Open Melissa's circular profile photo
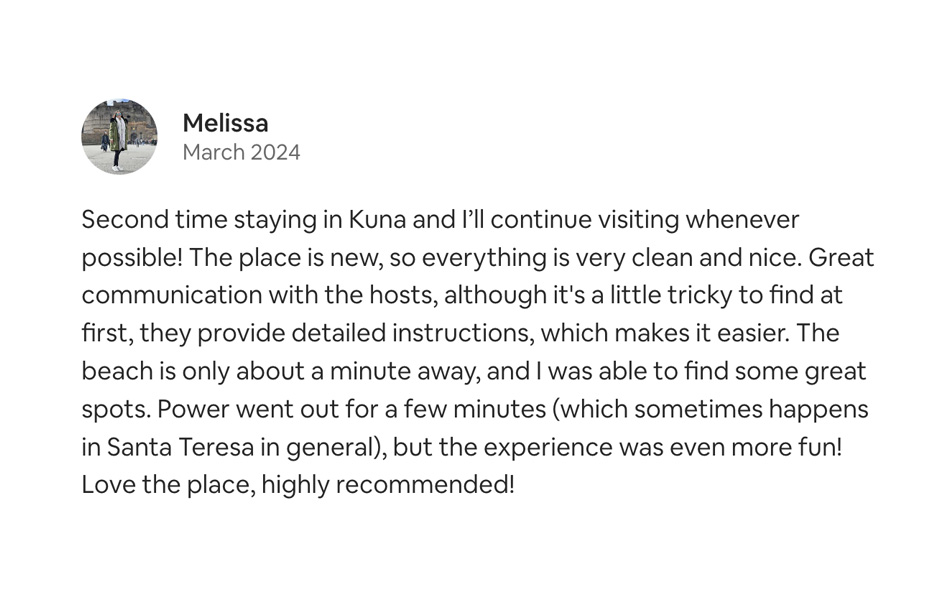The height and width of the screenshot is (607, 927). point(119,137)
